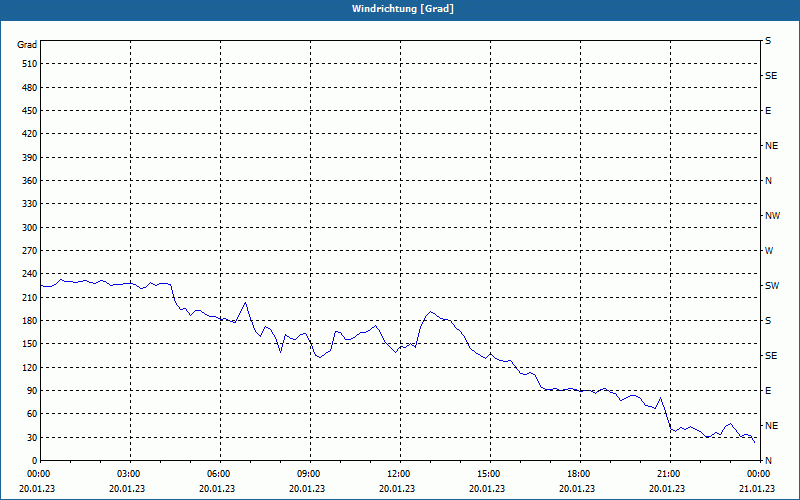Select the 06:00 time label
The width and height of the screenshot is (800, 500).
coord(217,474)
